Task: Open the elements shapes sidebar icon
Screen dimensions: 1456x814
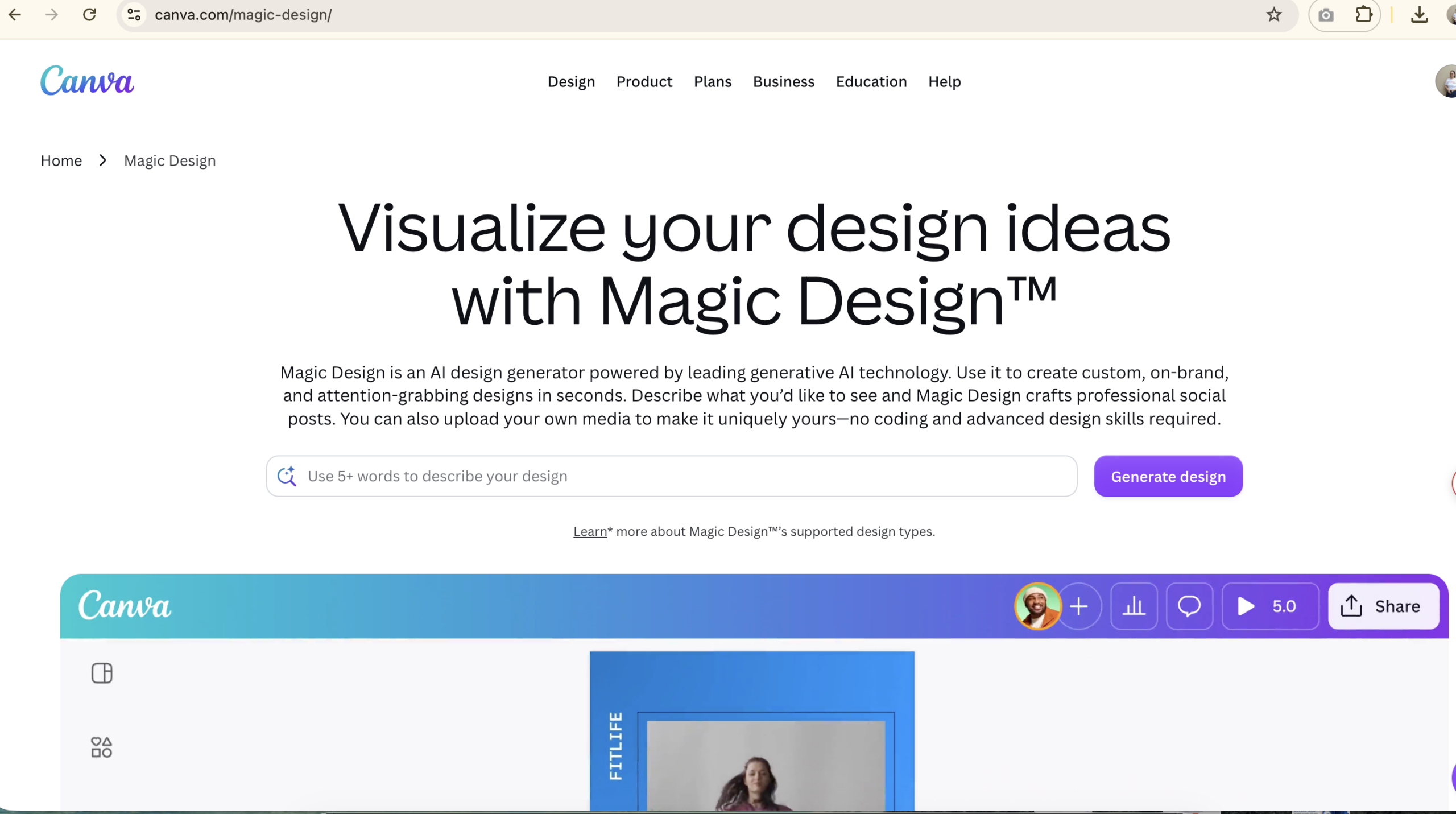Action: (x=102, y=747)
